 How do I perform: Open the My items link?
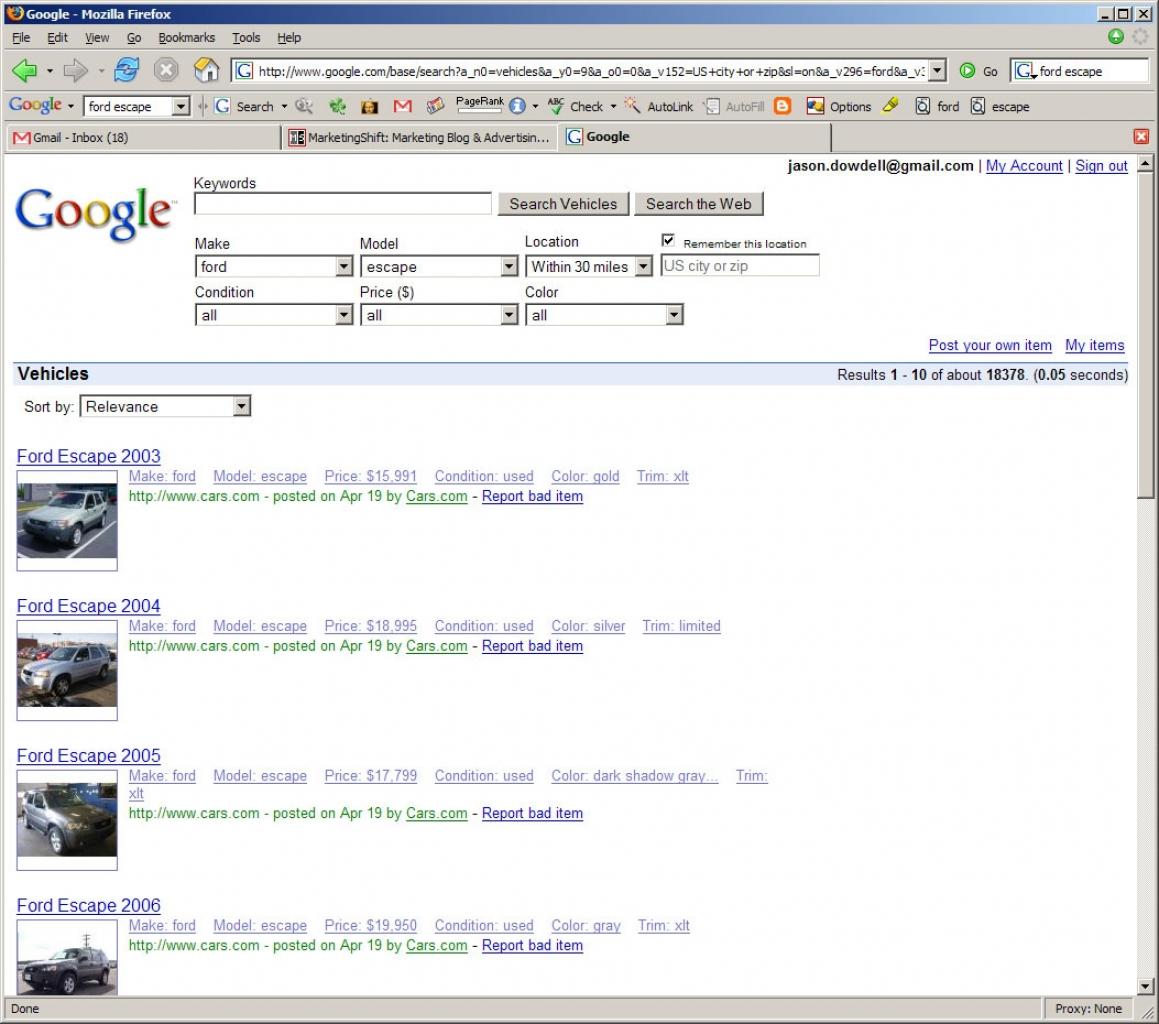1094,345
